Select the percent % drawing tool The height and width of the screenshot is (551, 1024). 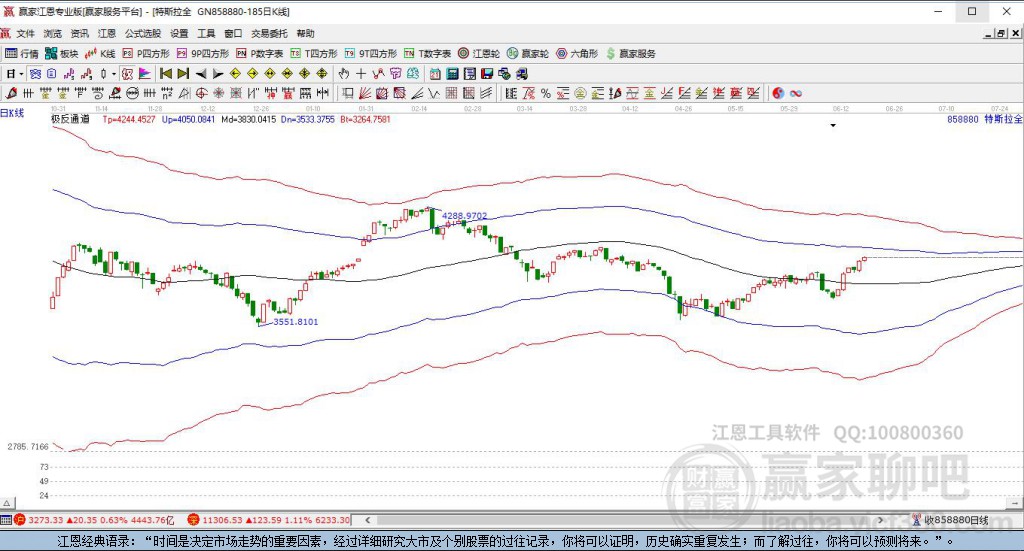pyautogui.click(x=546, y=93)
